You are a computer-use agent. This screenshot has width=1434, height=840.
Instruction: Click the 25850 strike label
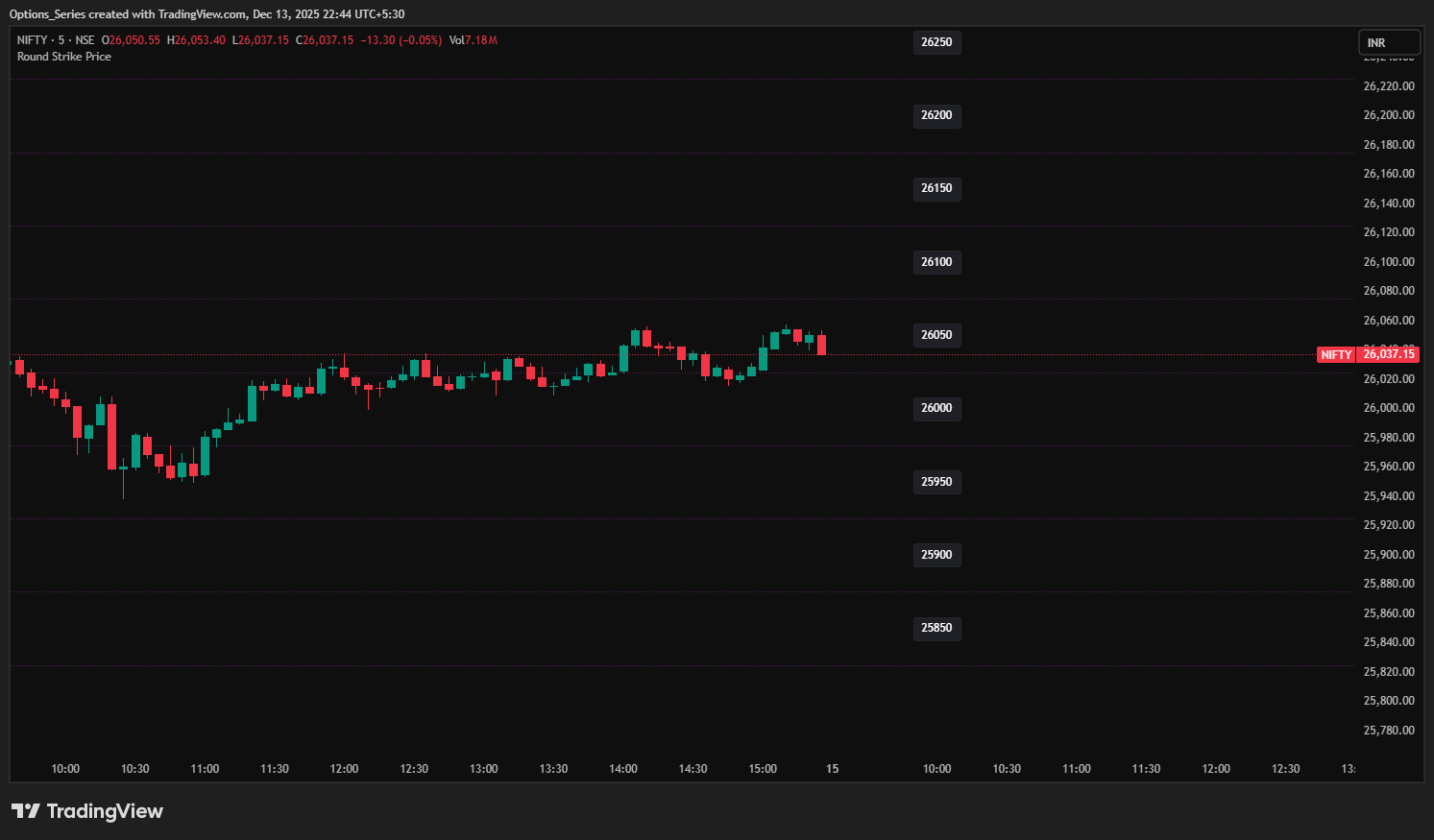click(936, 628)
